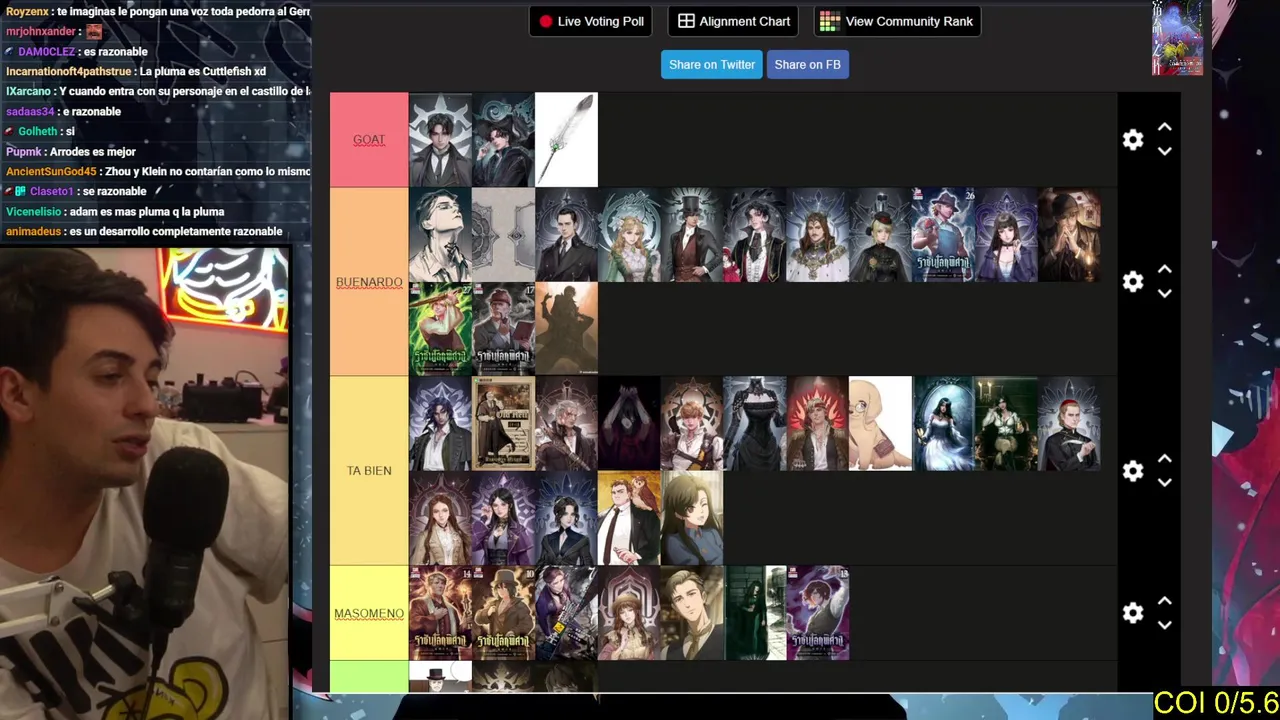The image size is (1280, 720).
Task: Open settings gear for TA BIEN tier
Action: tap(1133, 471)
